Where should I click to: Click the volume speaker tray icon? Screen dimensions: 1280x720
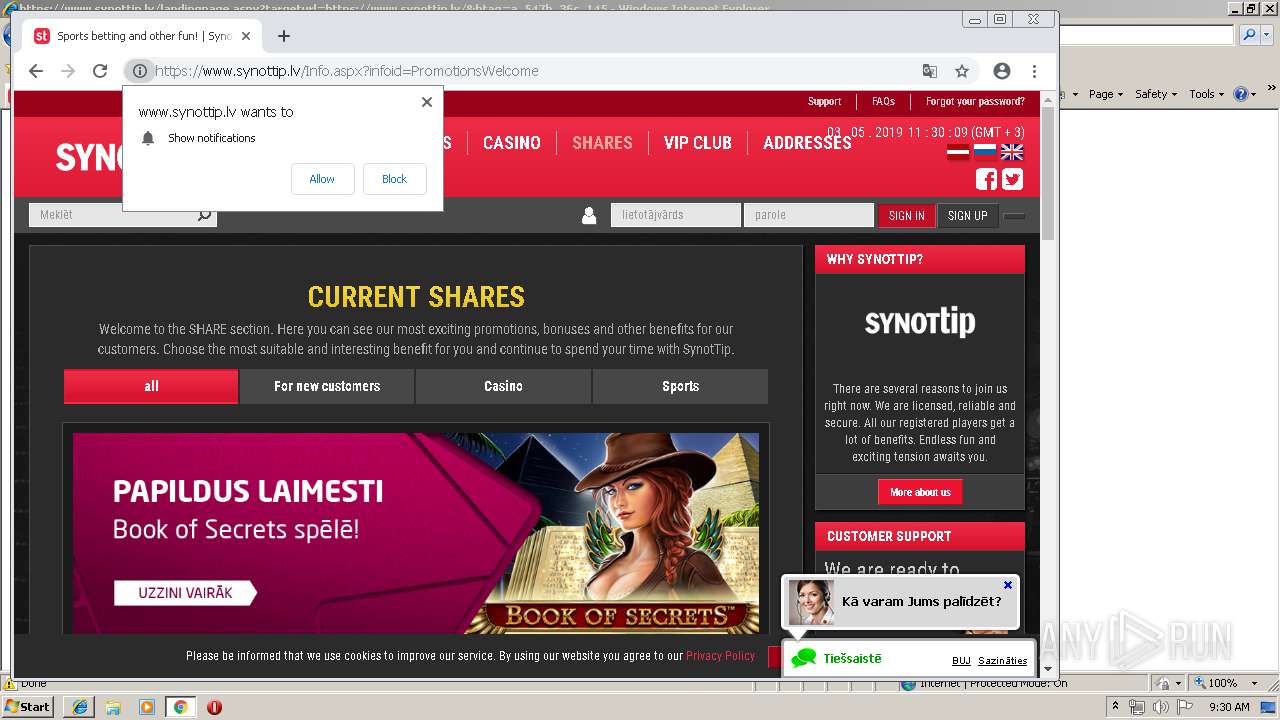coord(1160,707)
